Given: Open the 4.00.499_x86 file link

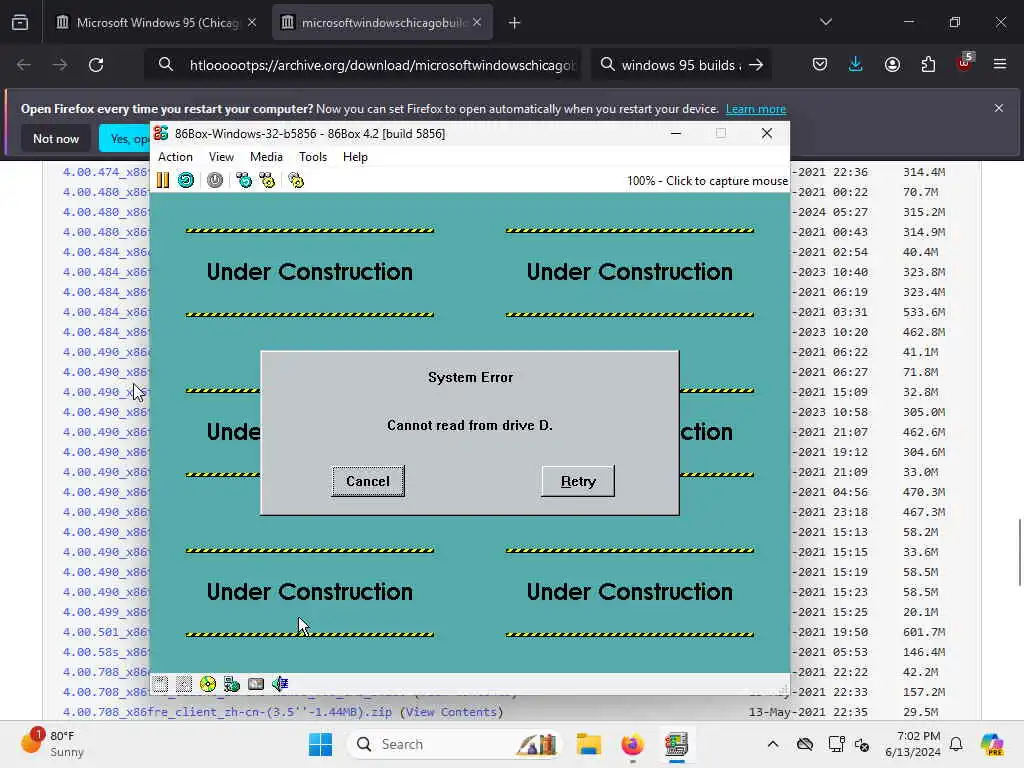Looking at the screenshot, I should (x=106, y=612).
